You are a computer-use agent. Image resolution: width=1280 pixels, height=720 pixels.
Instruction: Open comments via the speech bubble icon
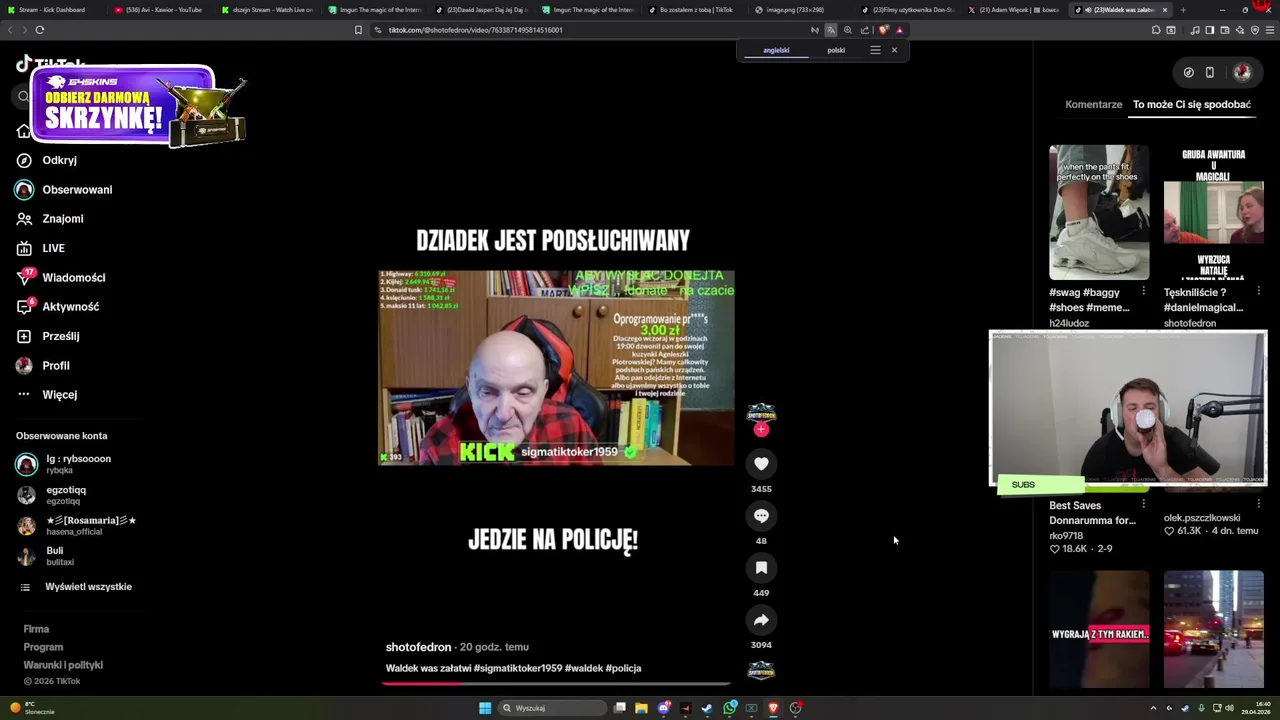[x=761, y=516]
